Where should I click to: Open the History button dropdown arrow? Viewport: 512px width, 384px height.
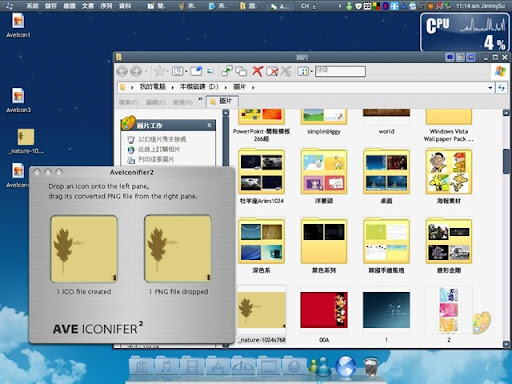click(x=186, y=71)
